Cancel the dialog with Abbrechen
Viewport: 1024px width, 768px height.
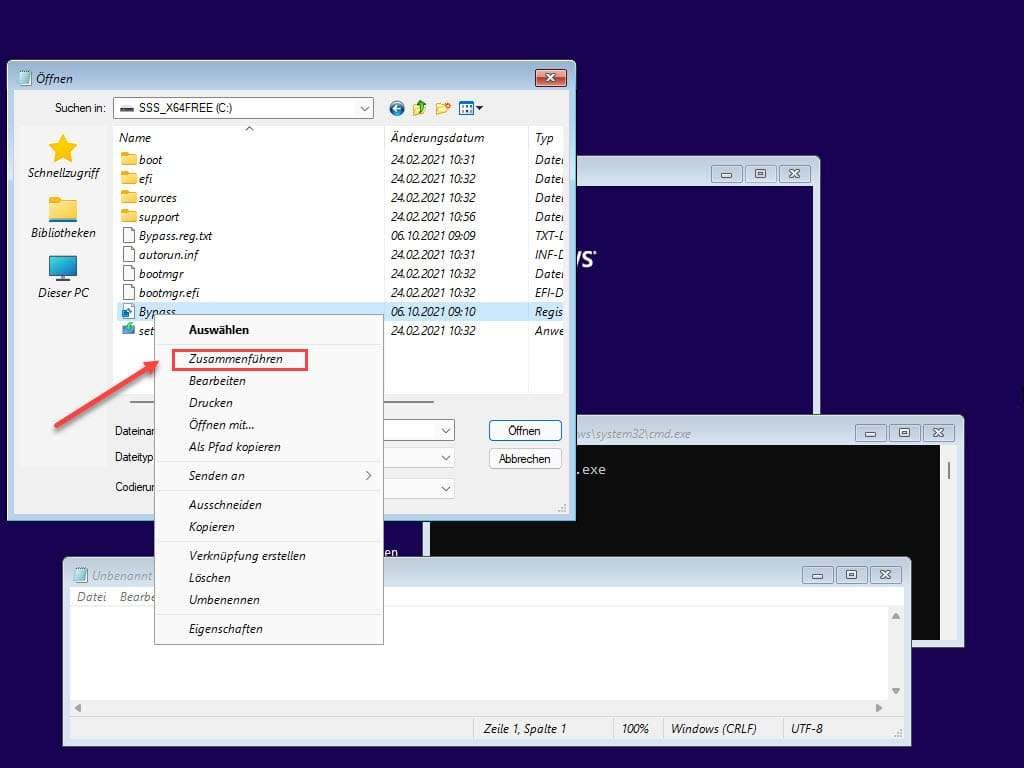click(525, 458)
